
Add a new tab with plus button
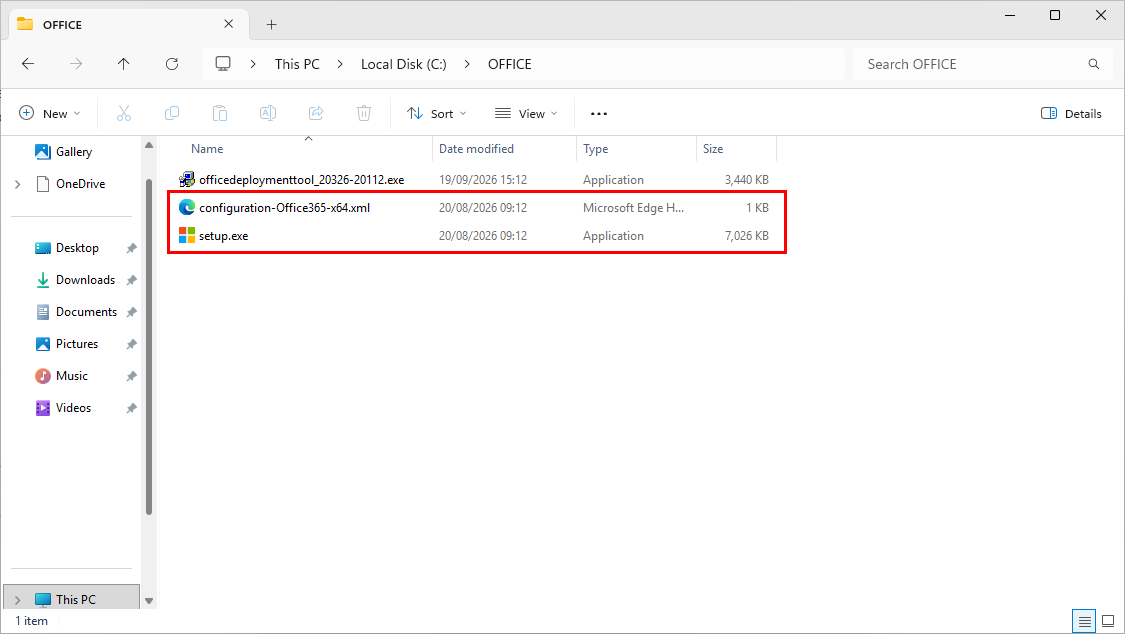point(271,24)
